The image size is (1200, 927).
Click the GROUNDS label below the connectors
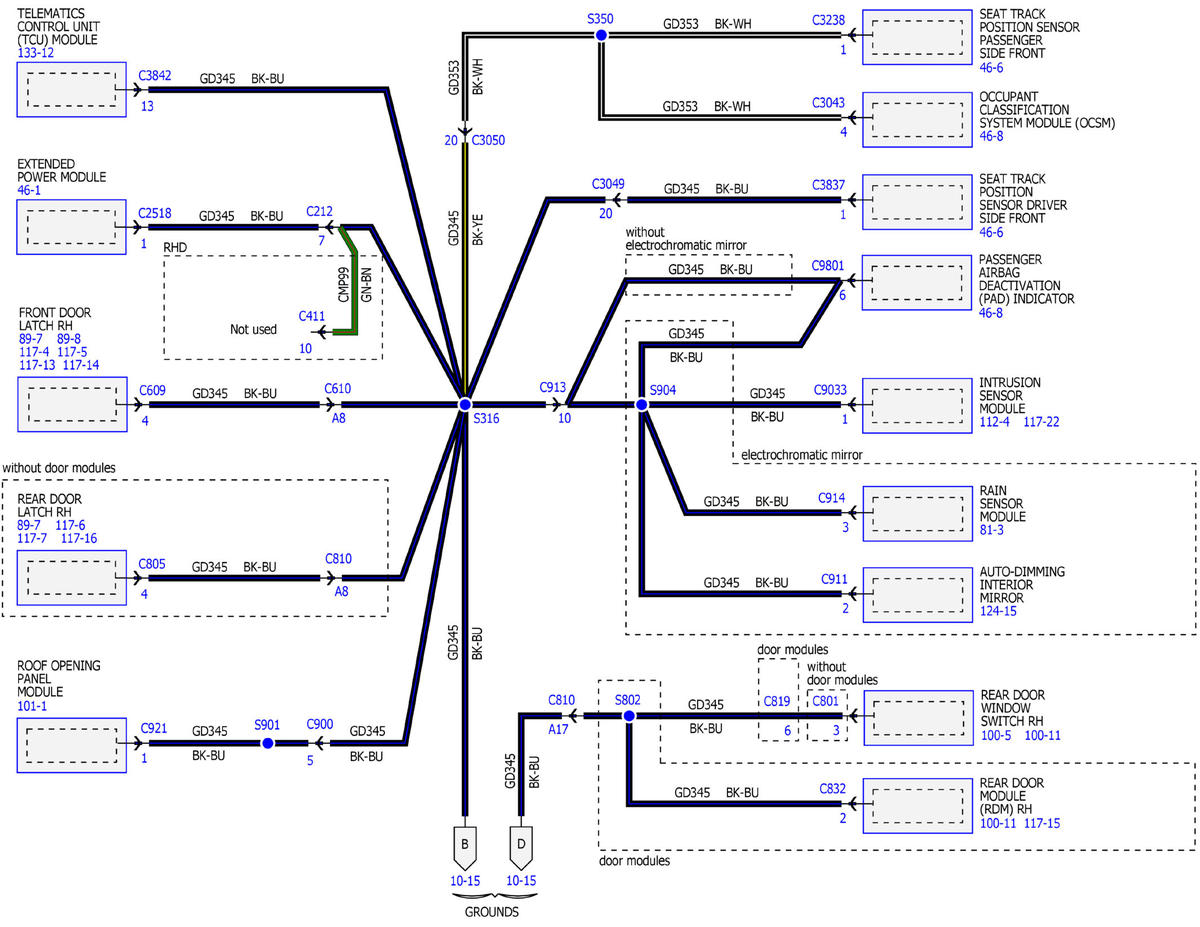point(491,912)
